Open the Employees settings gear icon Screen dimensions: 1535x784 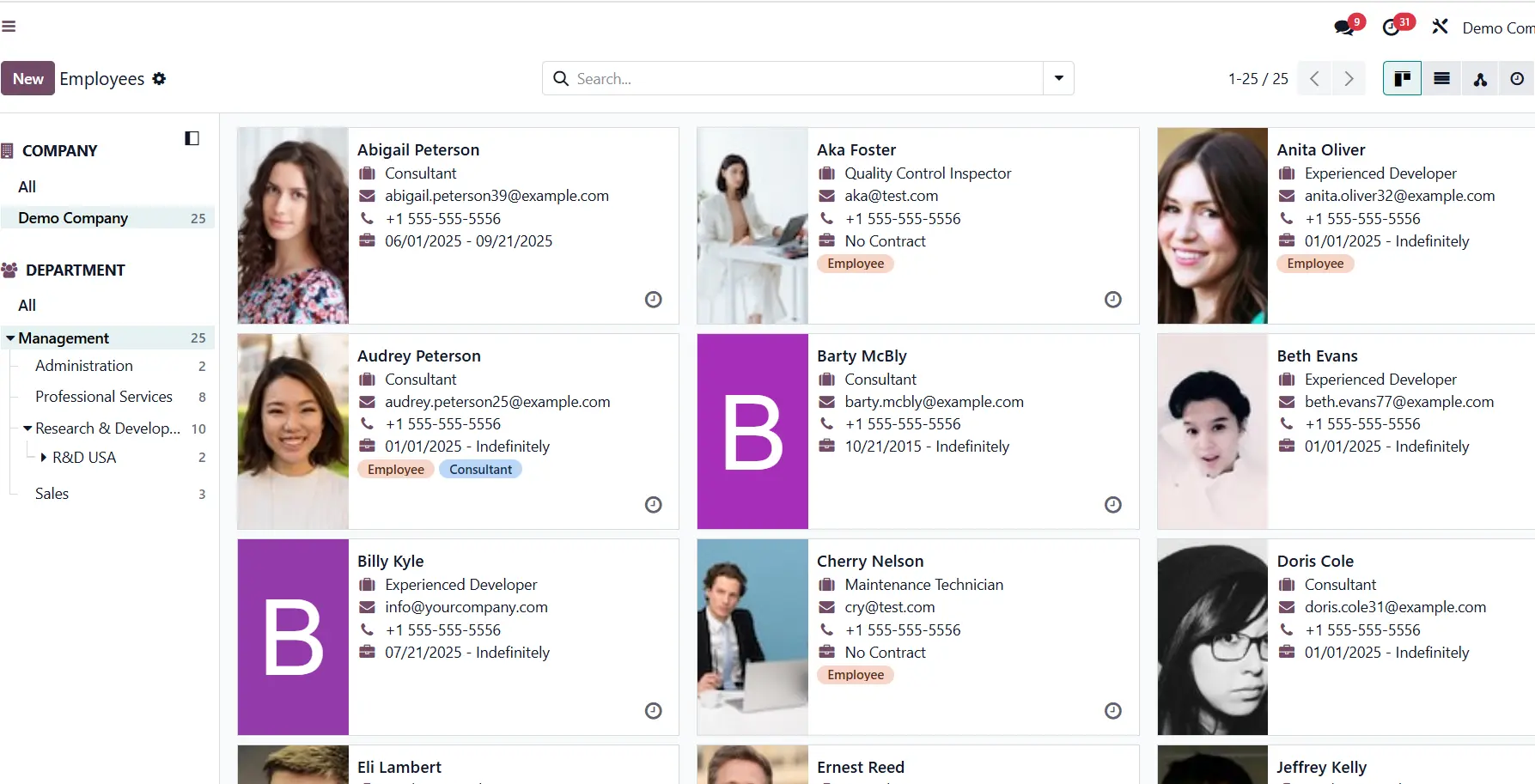point(159,79)
